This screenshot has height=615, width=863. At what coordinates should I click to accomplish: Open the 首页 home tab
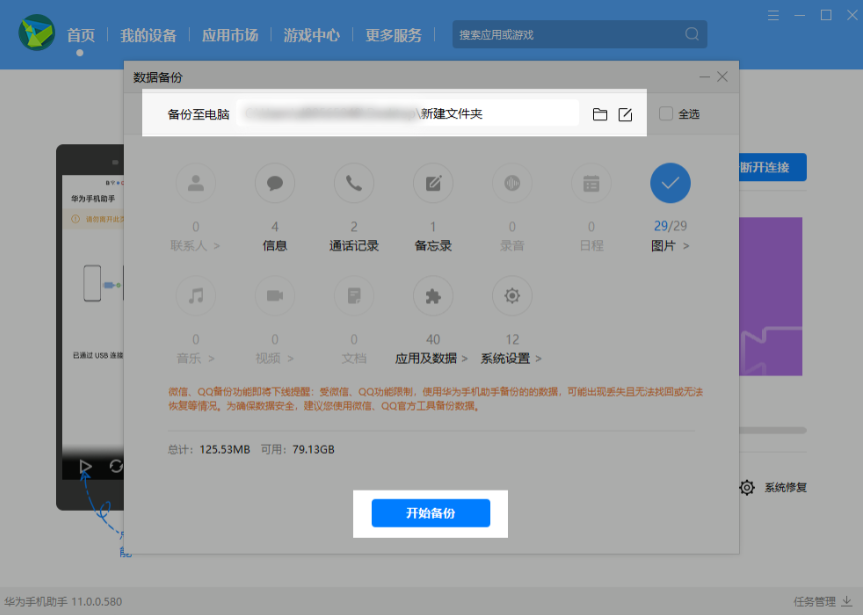80,35
